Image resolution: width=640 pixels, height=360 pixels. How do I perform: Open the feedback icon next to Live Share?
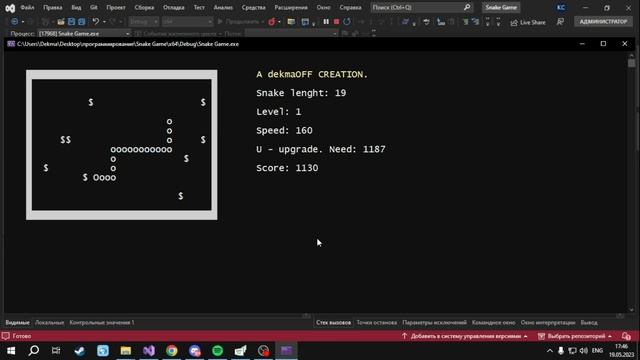pyautogui.click(x=560, y=22)
